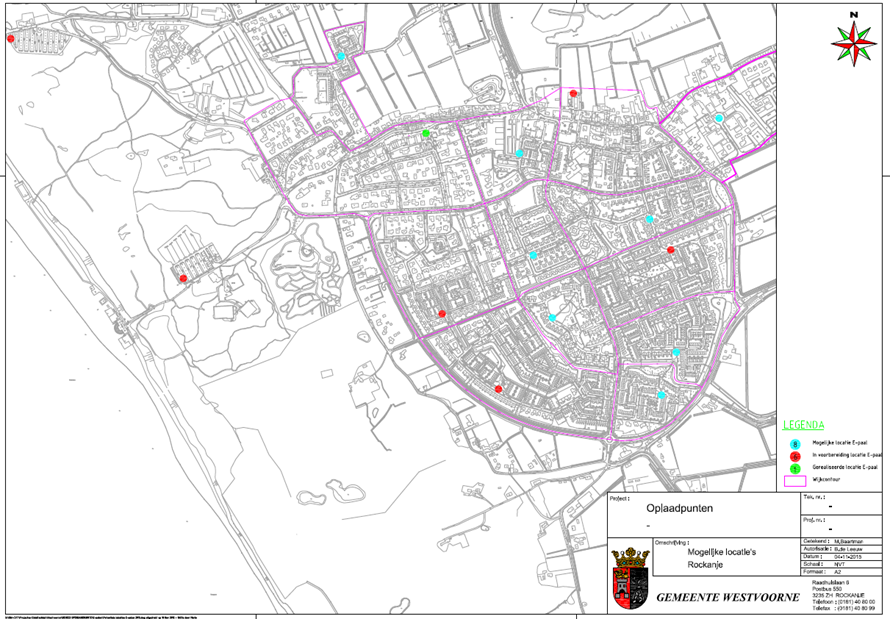
Task: Select the southernmost red marker on the map
Action: click(498, 389)
